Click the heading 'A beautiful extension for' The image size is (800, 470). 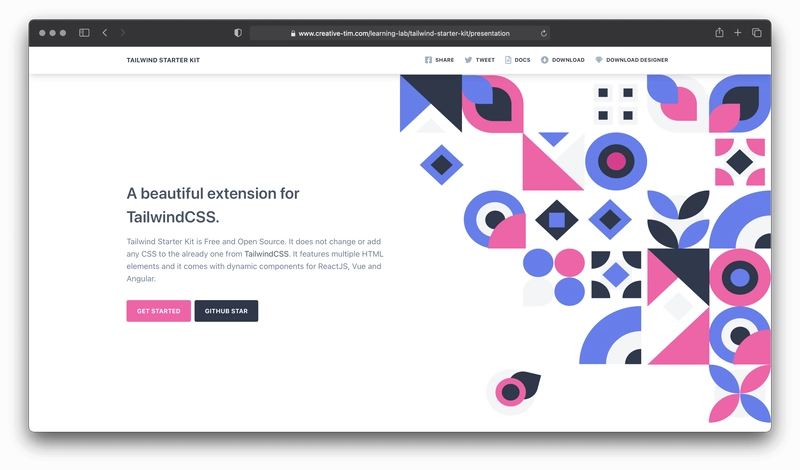point(213,193)
